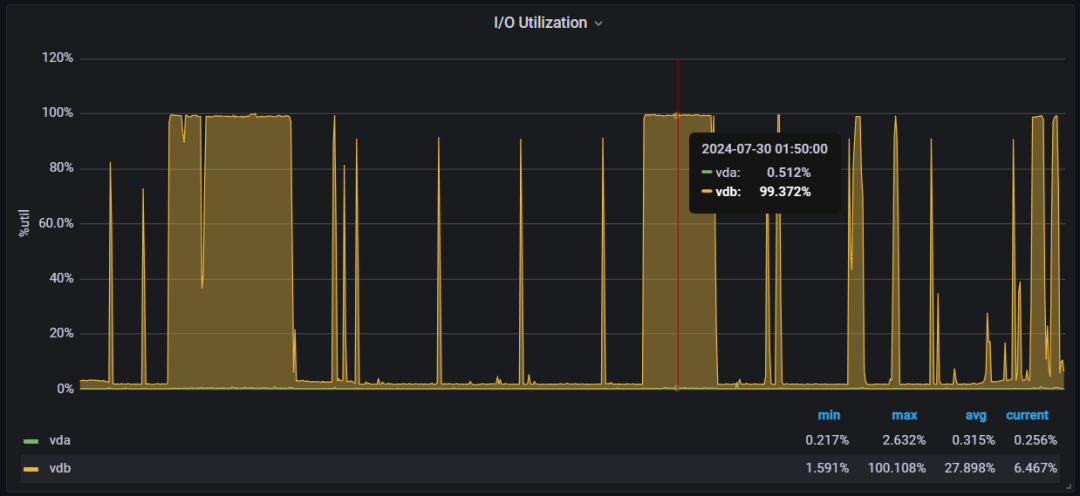Click the 60.0% y-axis label
1080x496 pixels.
pyautogui.click(x=56, y=224)
